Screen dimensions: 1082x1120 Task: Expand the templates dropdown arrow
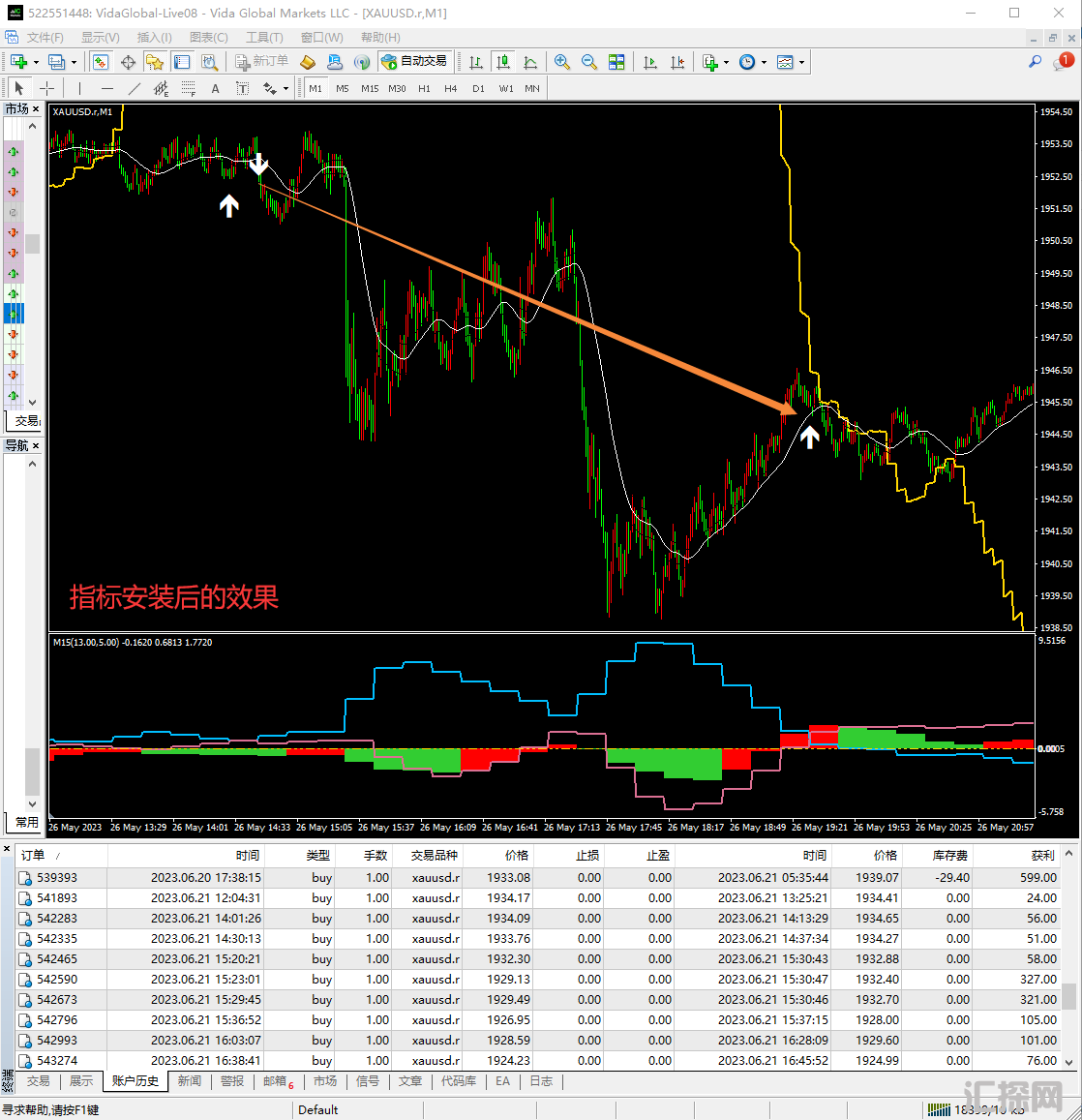coord(802,63)
